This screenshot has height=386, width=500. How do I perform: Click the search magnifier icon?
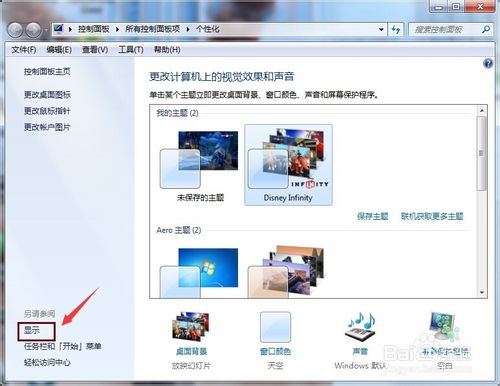click(x=486, y=30)
